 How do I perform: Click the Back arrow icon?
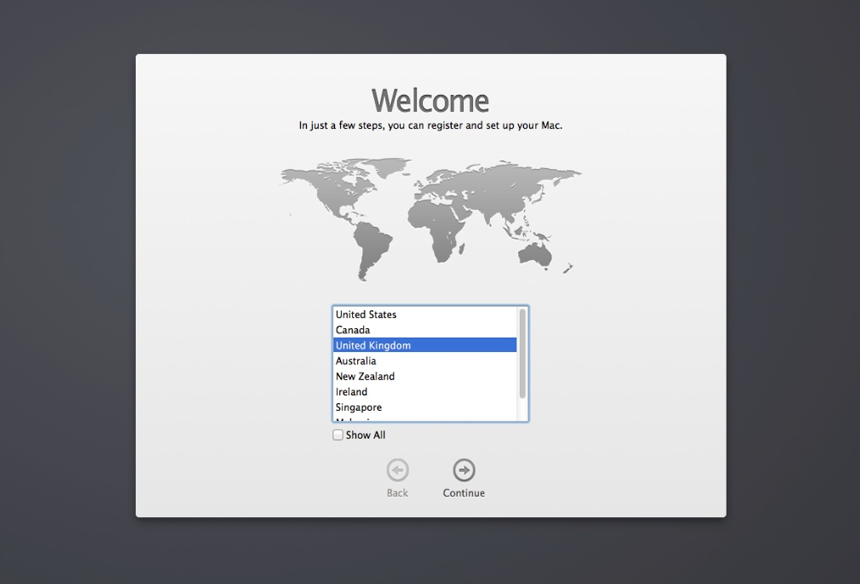398,470
